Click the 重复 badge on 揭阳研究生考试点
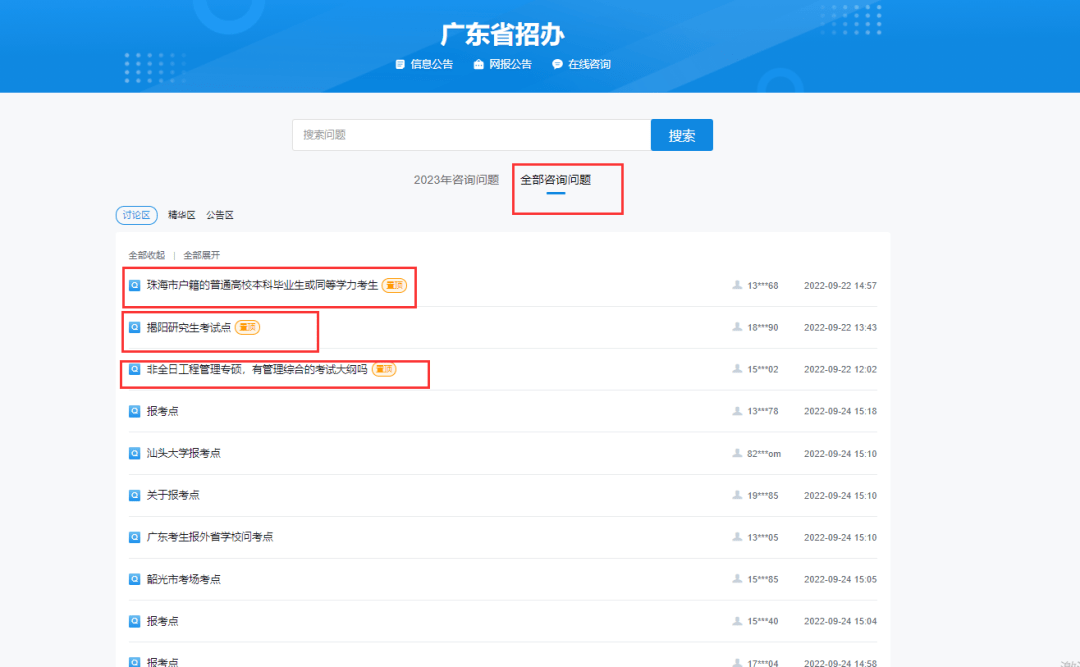 pyautogui.click(x=247, y=326)
